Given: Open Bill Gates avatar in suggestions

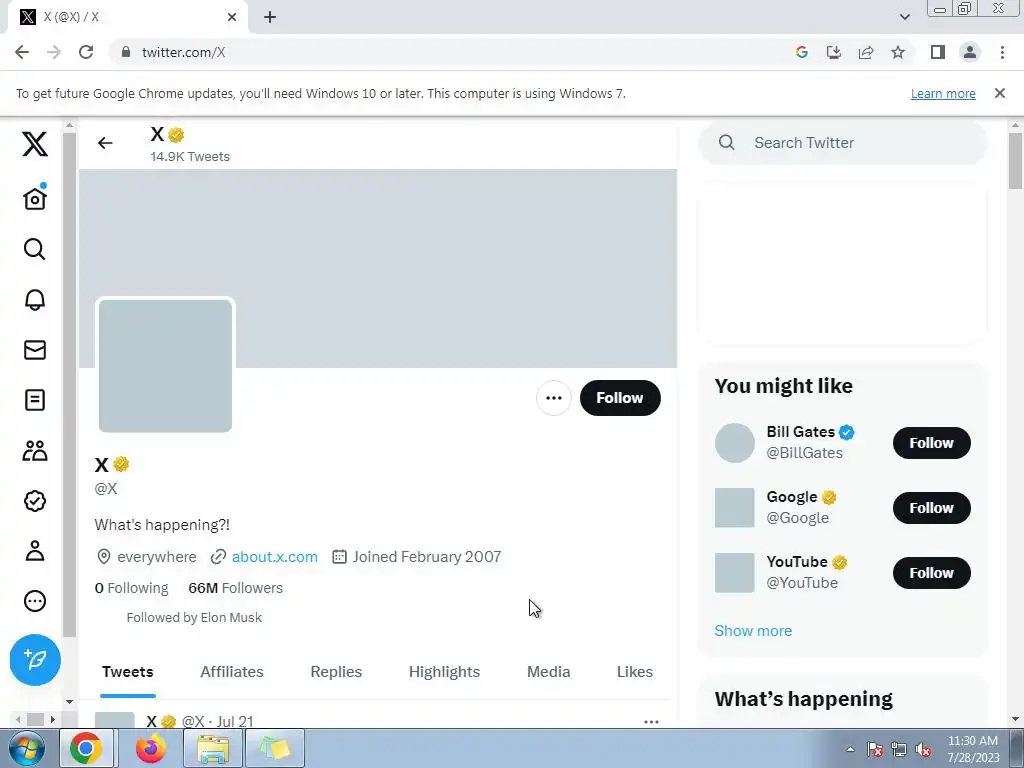Looking at the screenshot, I should tap(734, 443).
